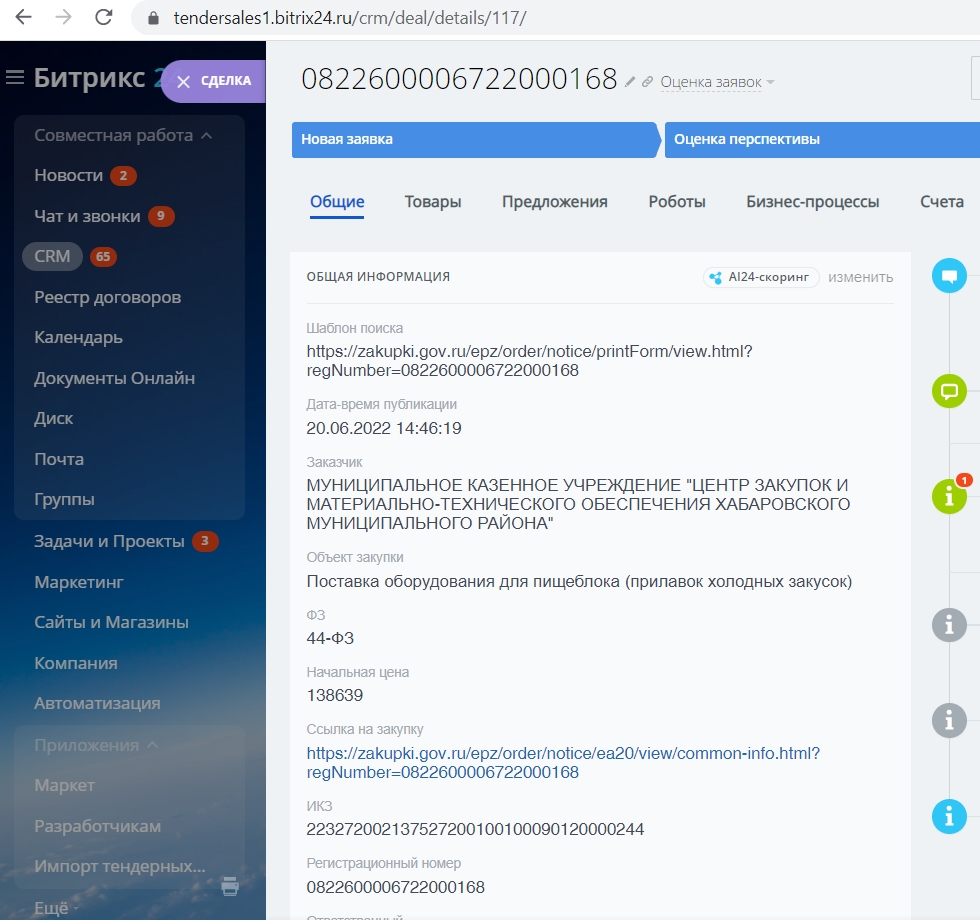Screen dimensions: 980x920
Task: Copy deal link using chain icon
Action: tap(647, 82)
